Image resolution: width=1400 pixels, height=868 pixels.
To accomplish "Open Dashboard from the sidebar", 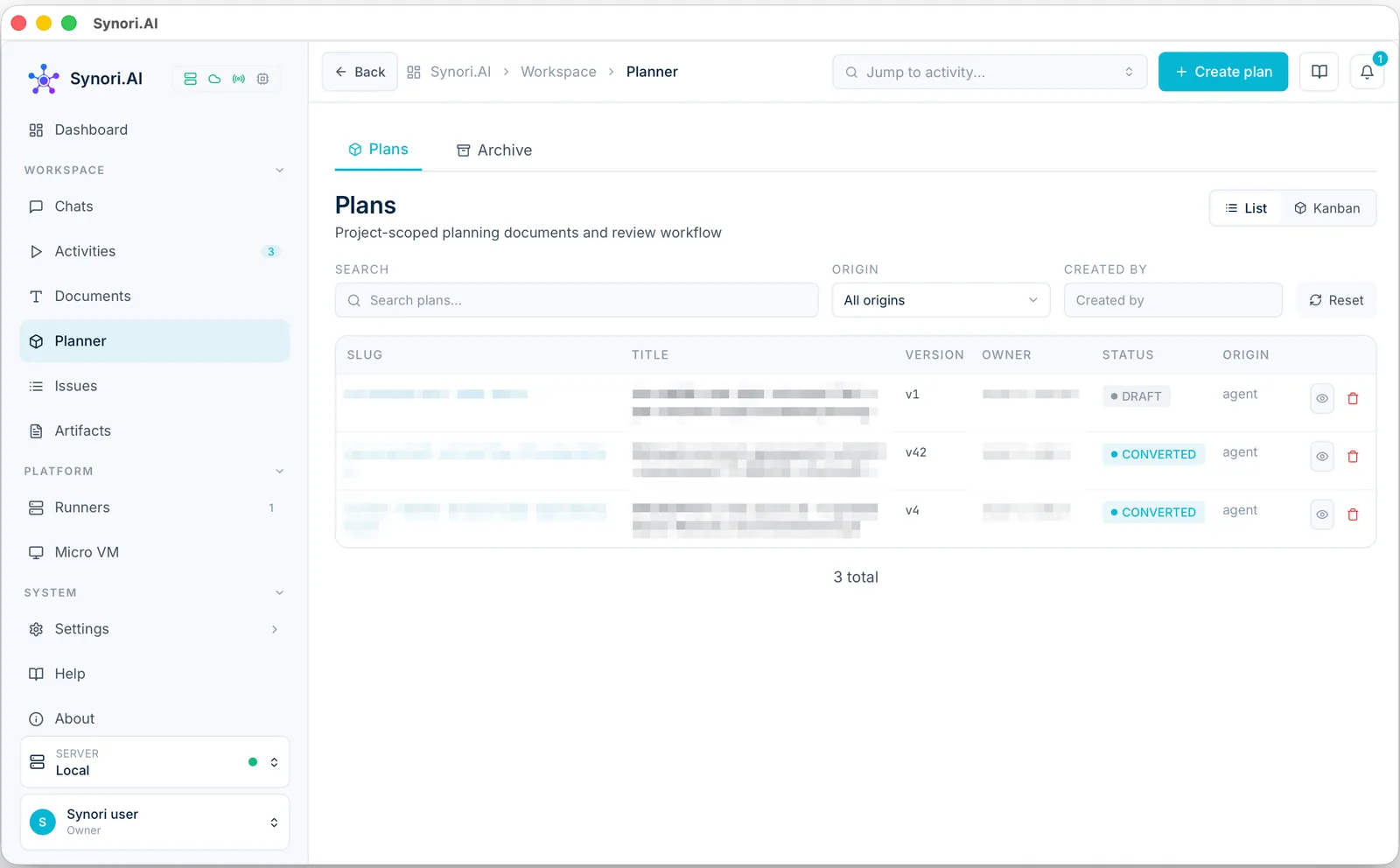I will pyautogui.click(x=155, y=129).
